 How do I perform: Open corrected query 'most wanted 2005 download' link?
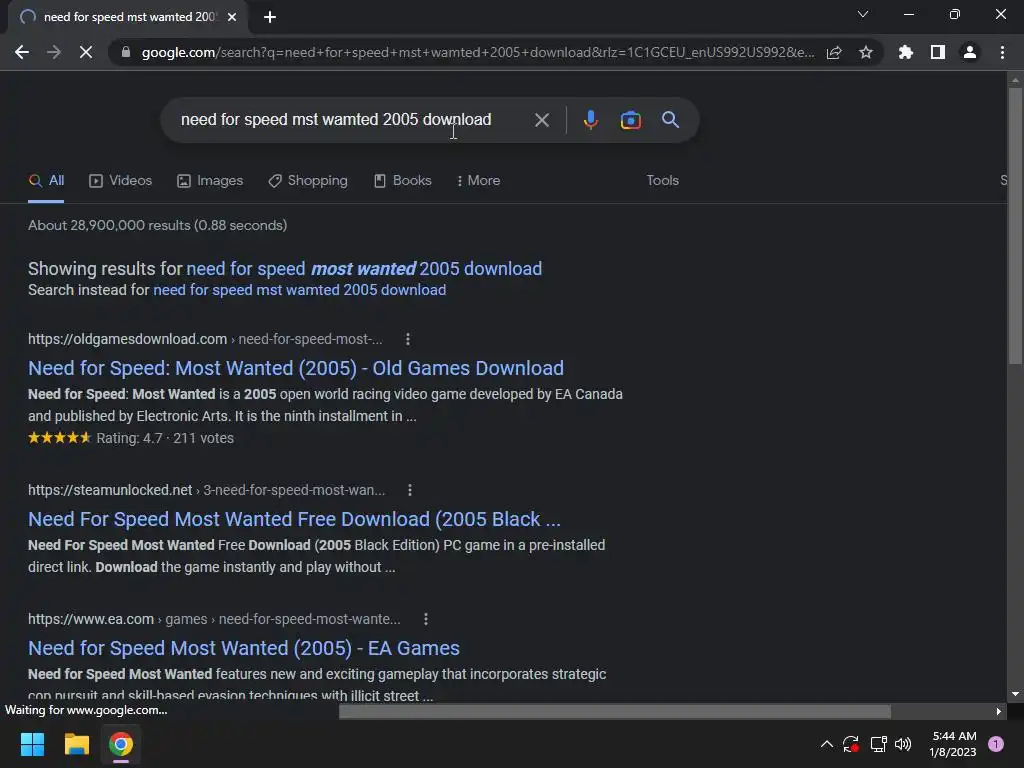tap(364, 268)
